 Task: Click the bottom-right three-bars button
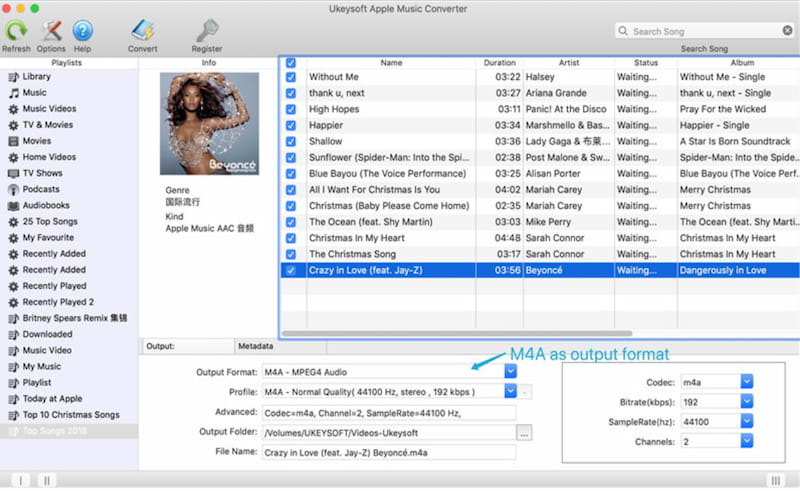point(776,480)
